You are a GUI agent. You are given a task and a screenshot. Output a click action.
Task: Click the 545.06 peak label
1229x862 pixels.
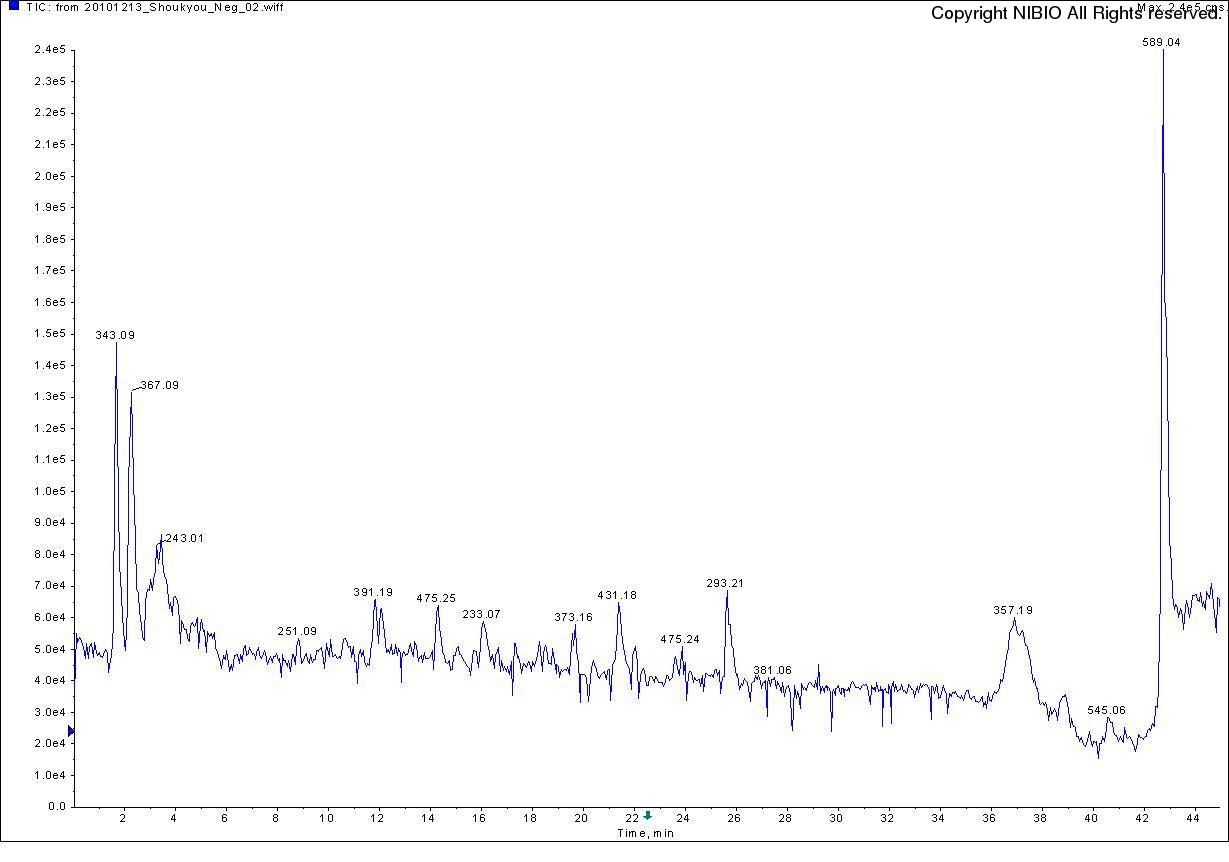click(1106, 710)
